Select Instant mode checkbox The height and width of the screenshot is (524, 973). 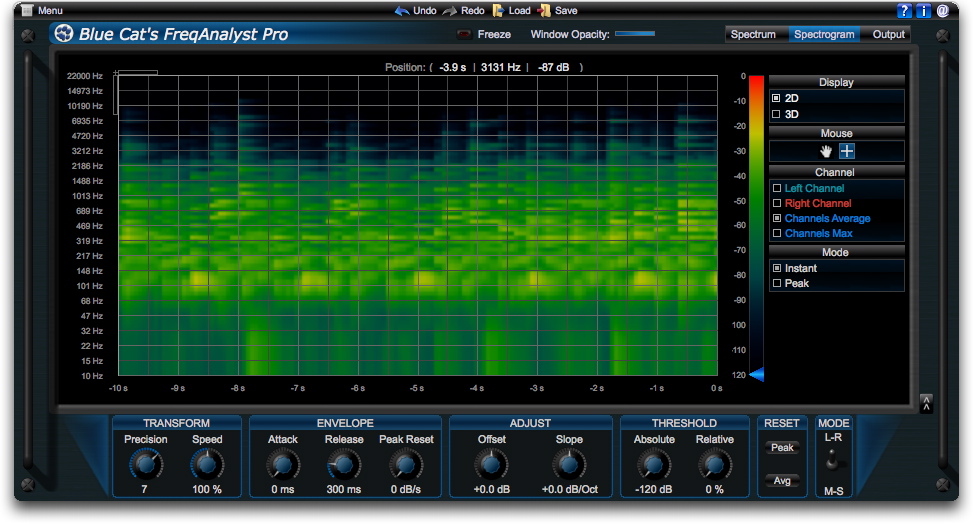coord(776,268)
